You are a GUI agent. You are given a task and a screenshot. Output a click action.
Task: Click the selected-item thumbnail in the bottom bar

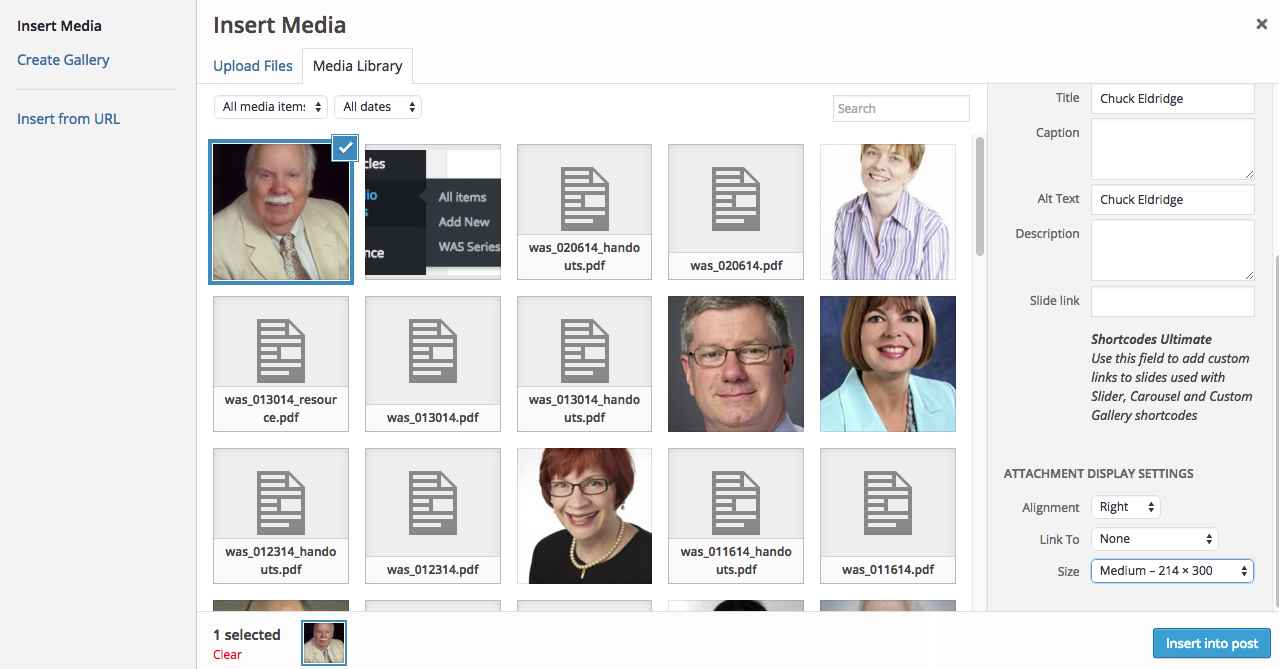324,643
